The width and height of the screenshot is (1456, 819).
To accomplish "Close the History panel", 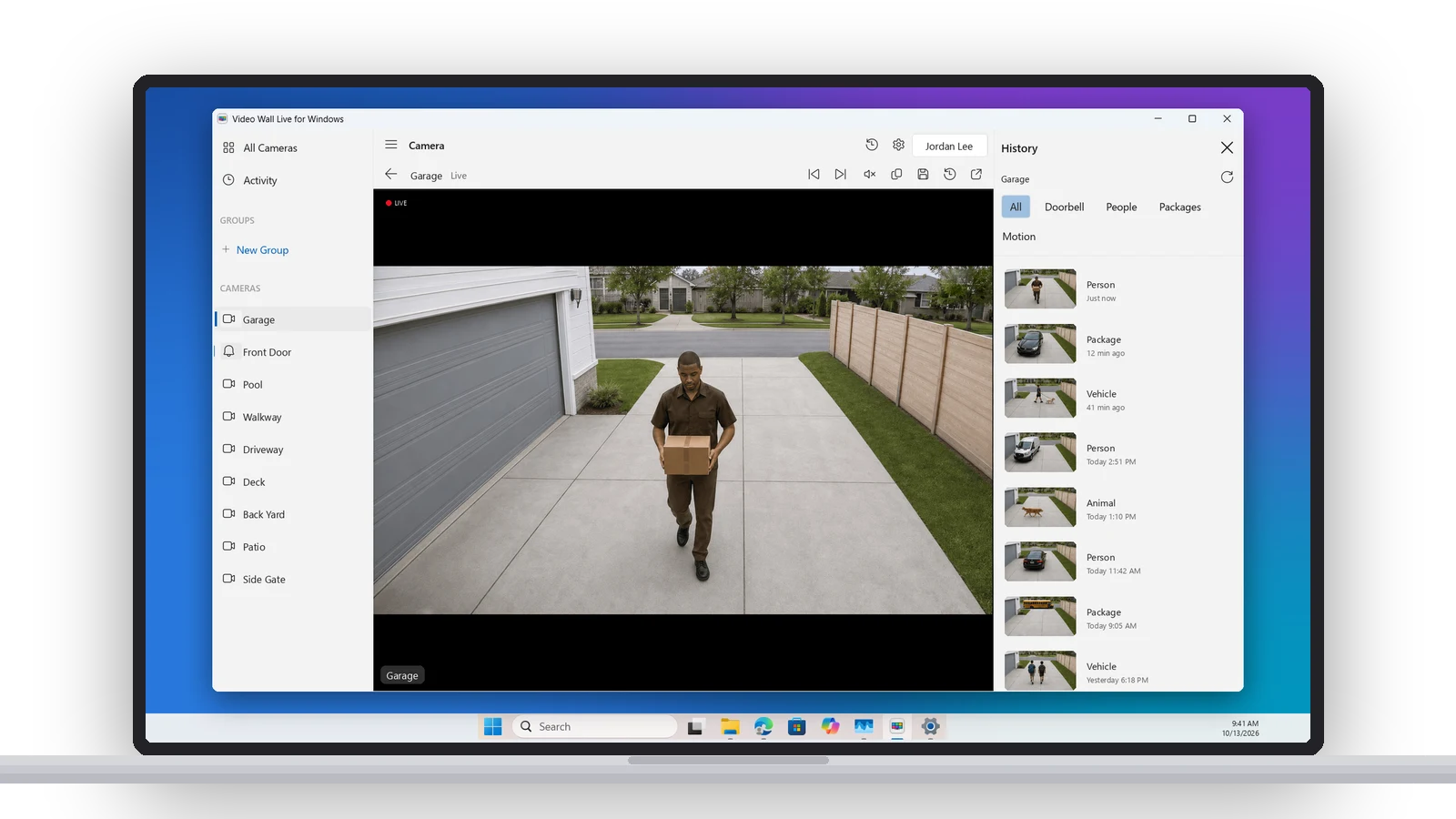I will pyautogui.click(x=1227, y=147).
